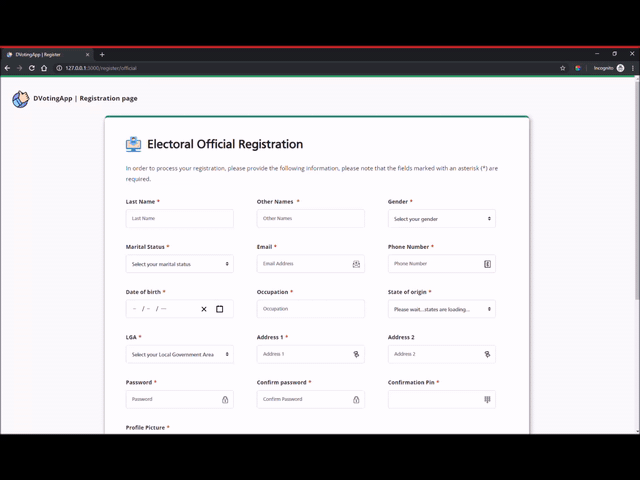This screenshot has height=480, width=640.
Task: Open the Gender dropdown
Action: 442,219
